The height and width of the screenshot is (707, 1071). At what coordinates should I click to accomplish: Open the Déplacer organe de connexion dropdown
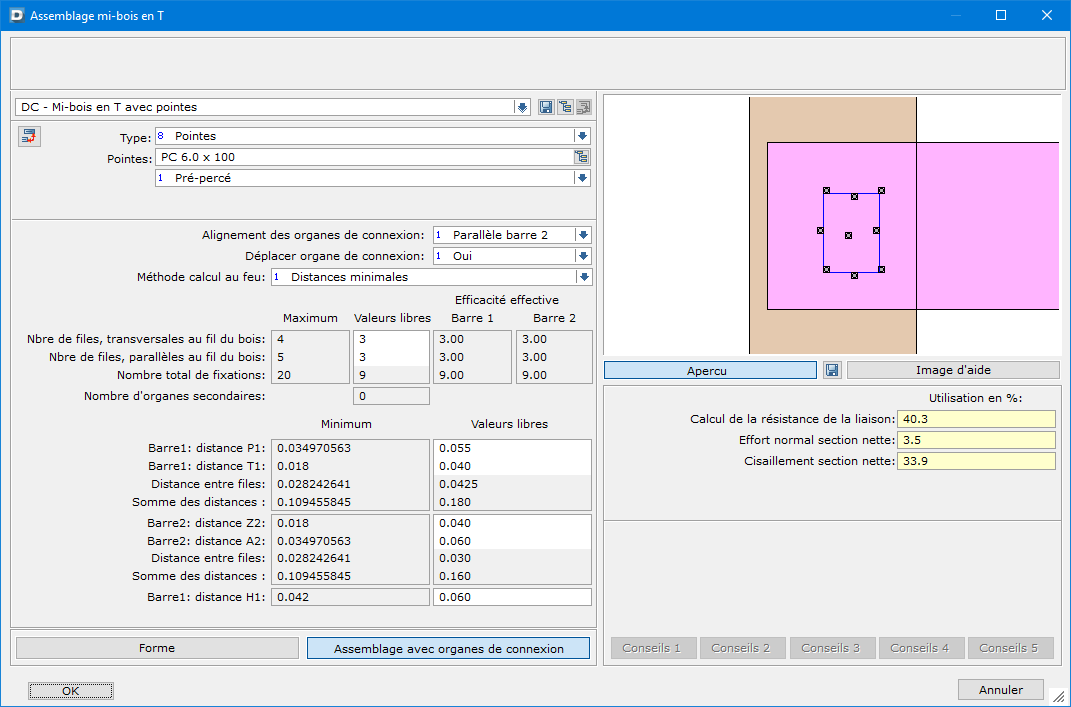pyautogui.click(x=584, y=256)
